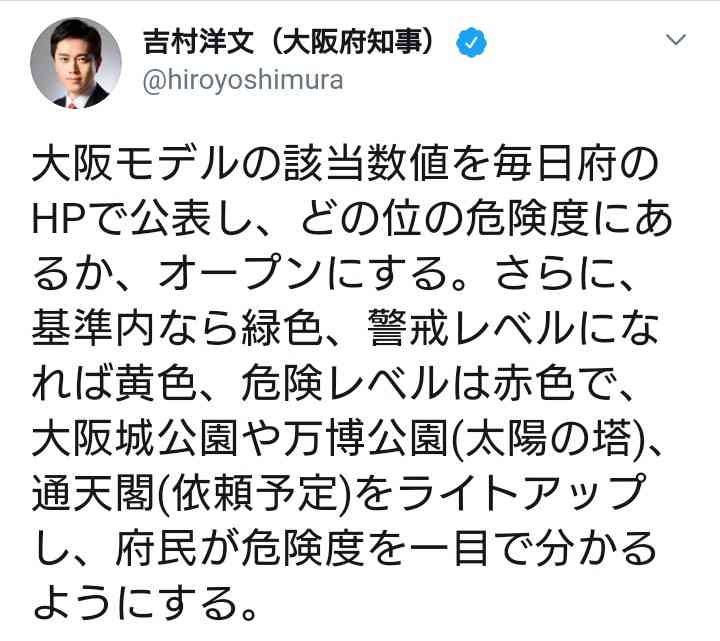720x641 pixels.
Task: Click the phrase 大阪城公園 in the tweet
Action: pos(135,438)
